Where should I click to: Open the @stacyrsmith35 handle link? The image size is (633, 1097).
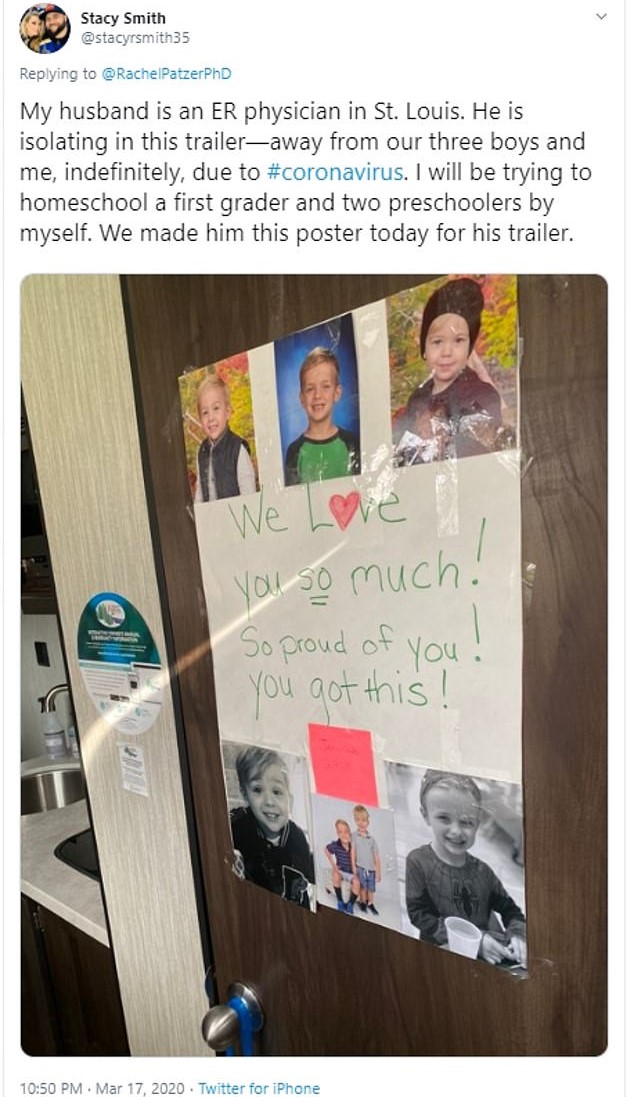[x=135, y=38]
